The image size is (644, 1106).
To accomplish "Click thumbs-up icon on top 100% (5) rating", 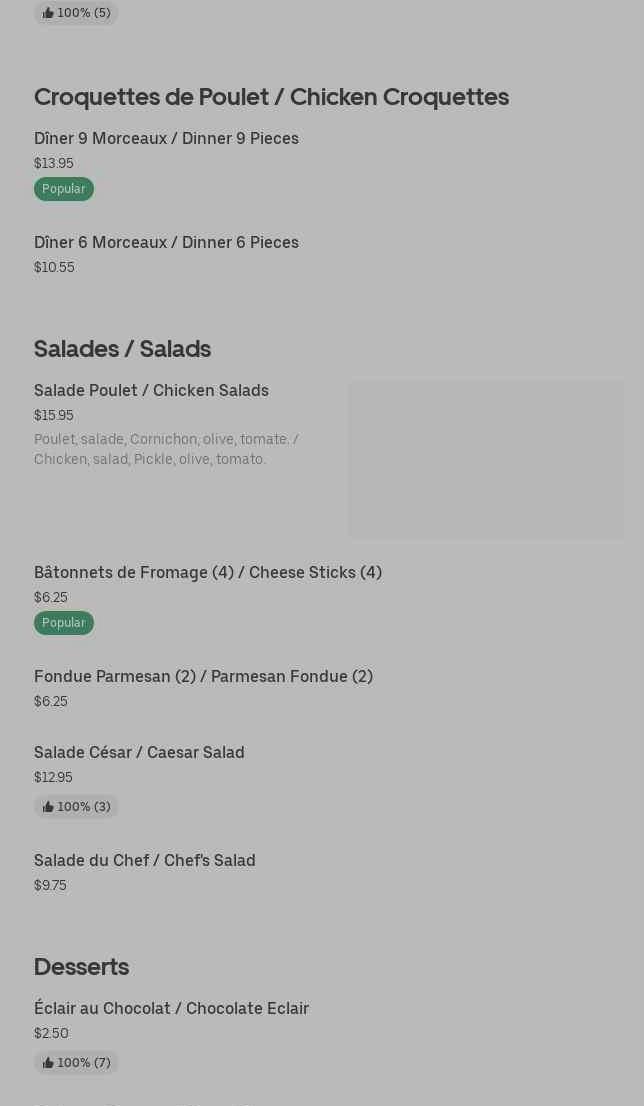I will point(48,13).
